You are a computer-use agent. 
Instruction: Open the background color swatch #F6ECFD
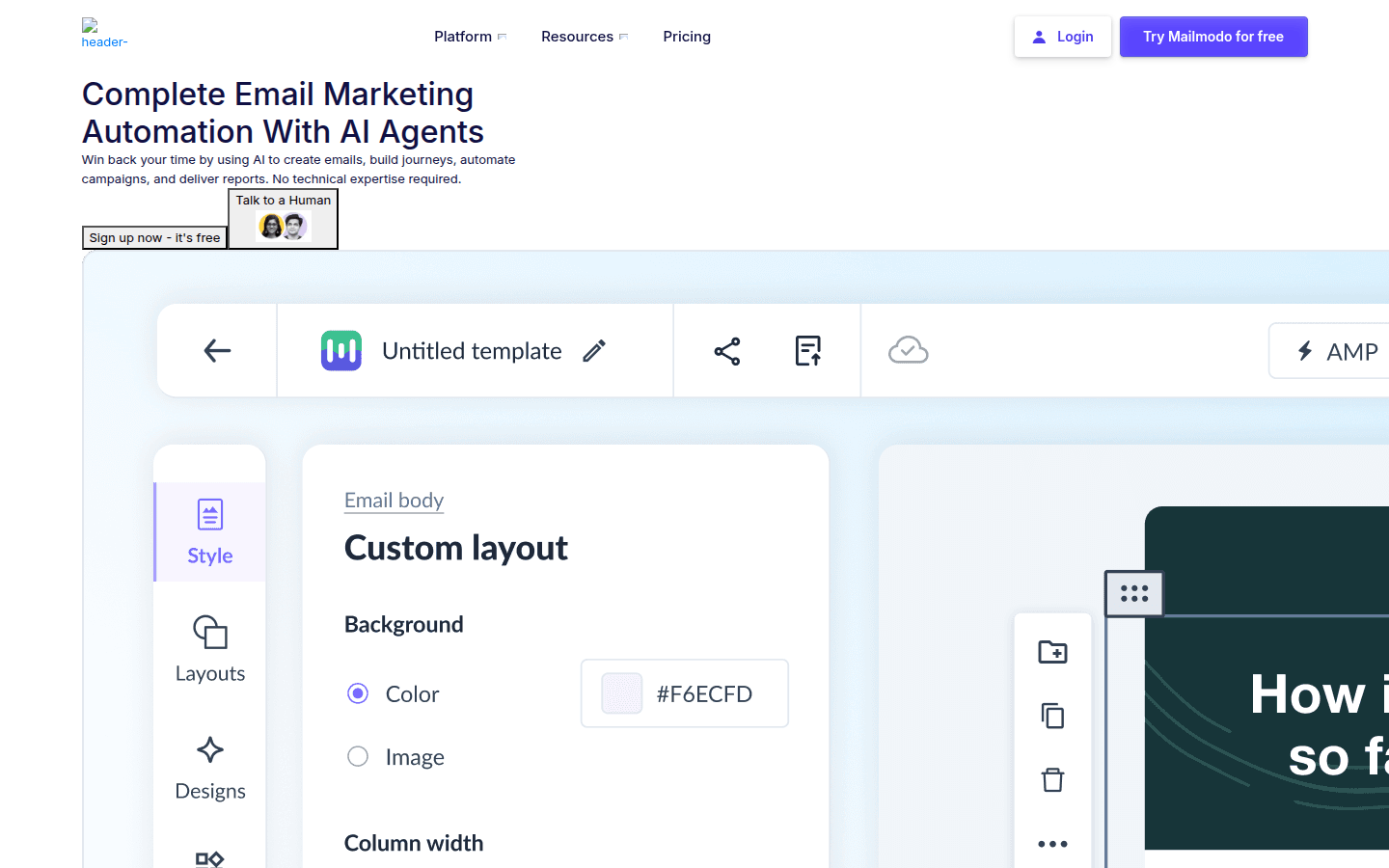click(x=622, y=692)
